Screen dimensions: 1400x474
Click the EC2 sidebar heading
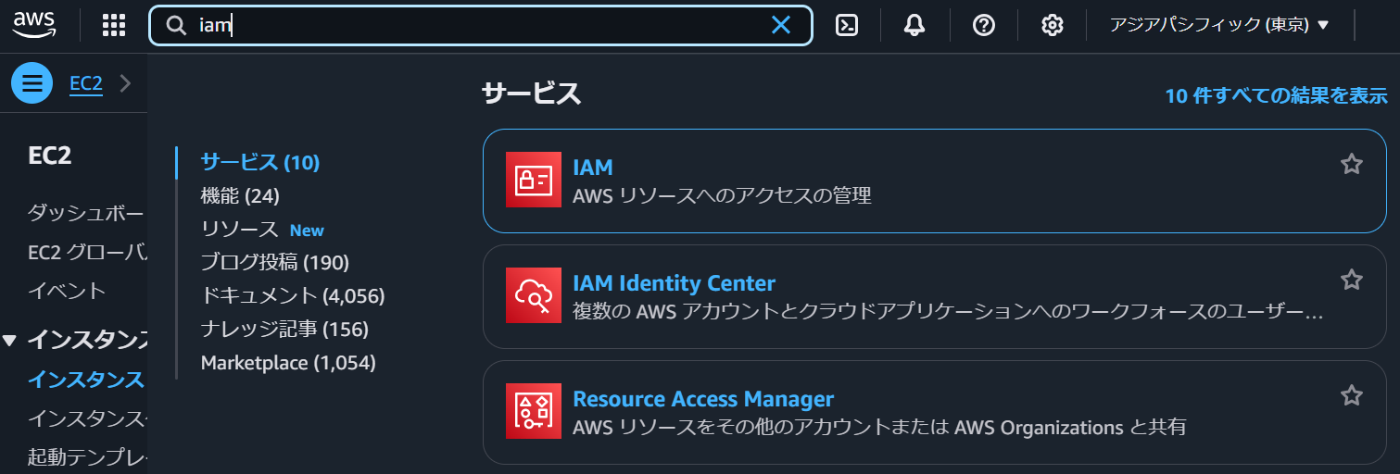pos(50,156)
